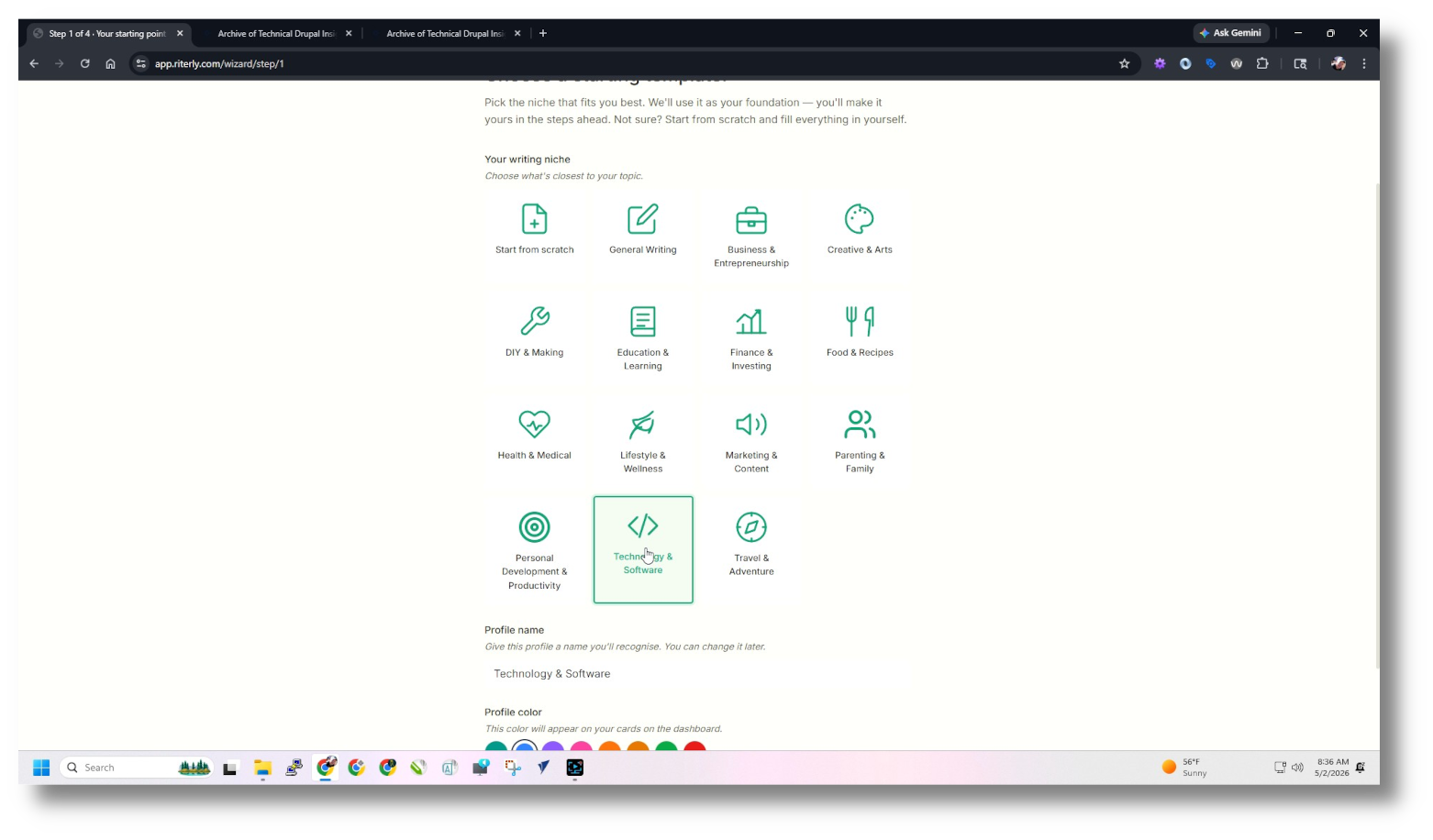Select the Education & Learning book icon
This screenshot has width=1433, height=840.
tap(643, 322)
